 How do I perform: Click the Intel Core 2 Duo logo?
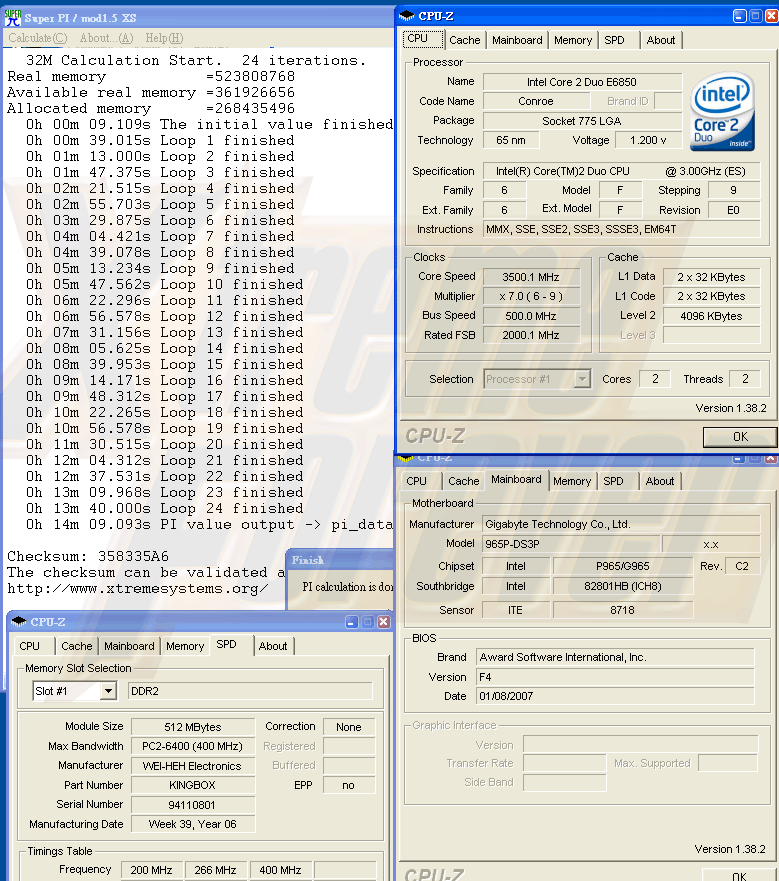pos(723,111)
